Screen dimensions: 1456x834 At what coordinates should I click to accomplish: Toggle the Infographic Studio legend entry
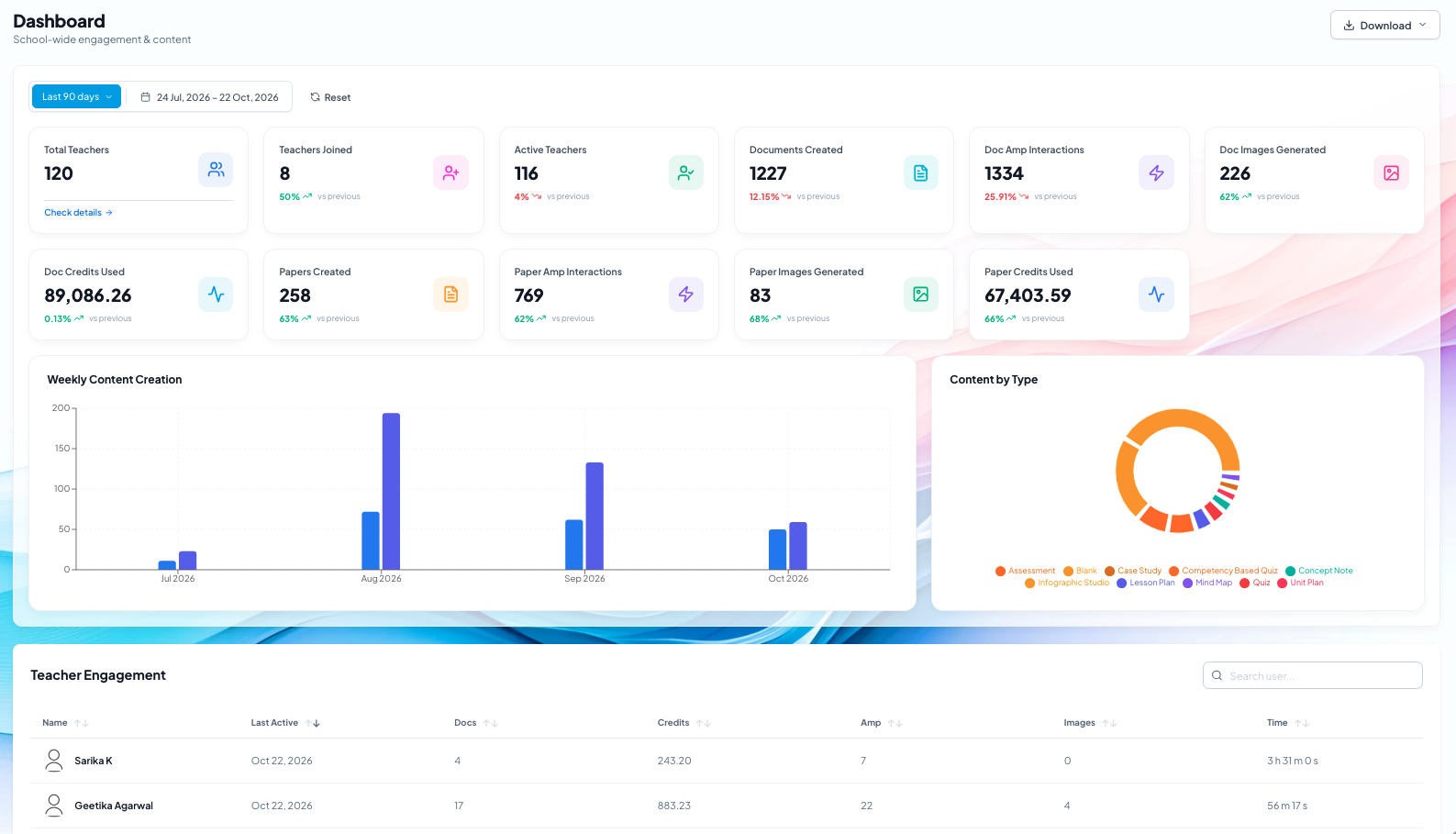(x=1067, y=583)
